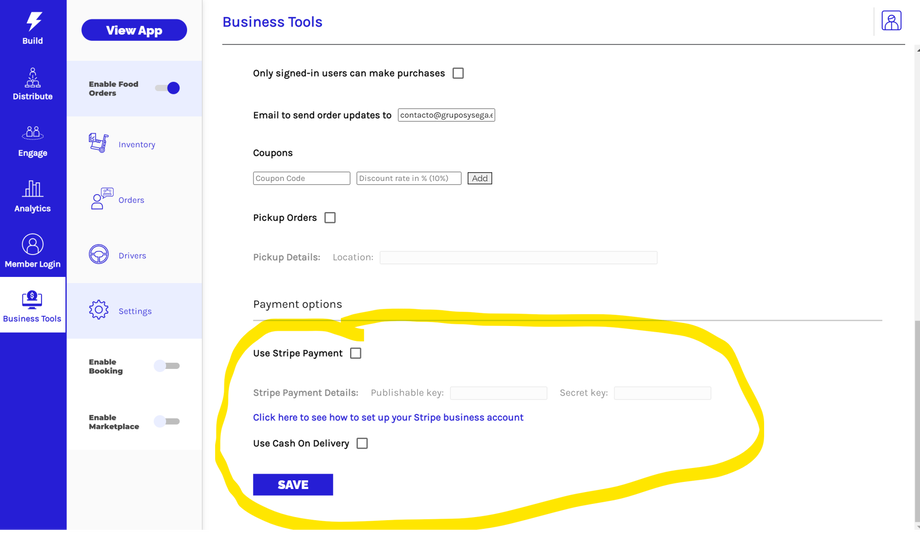Click the Add coupon button
Viewport: 920px width, 535px height.
click(x=480, y=178)
